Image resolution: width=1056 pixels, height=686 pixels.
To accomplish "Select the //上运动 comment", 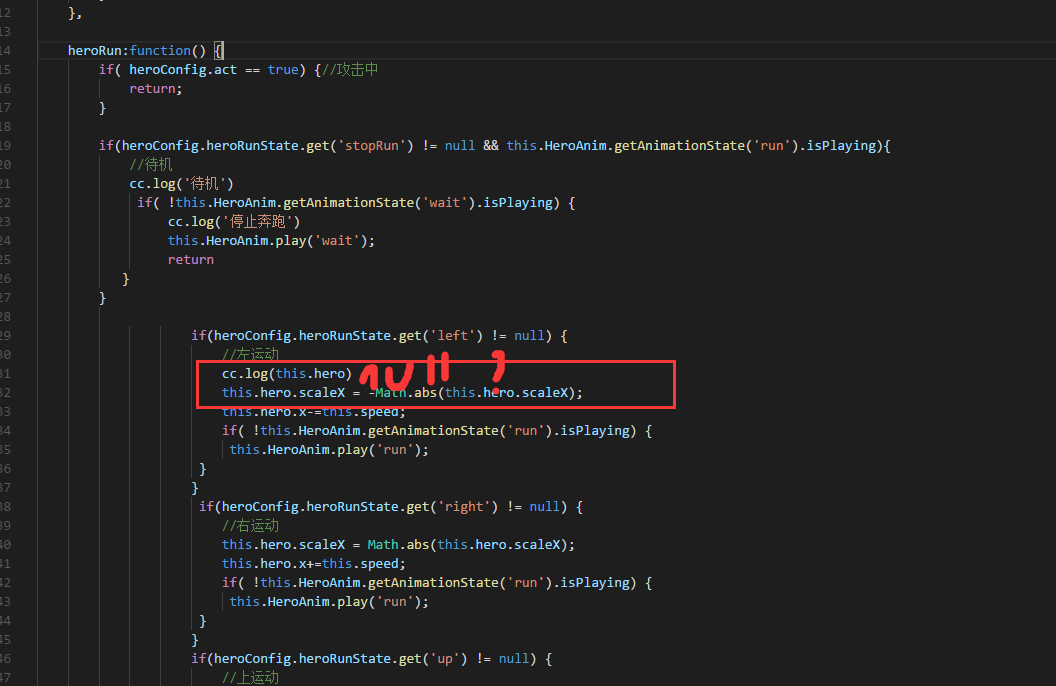I will coord(250,677).
